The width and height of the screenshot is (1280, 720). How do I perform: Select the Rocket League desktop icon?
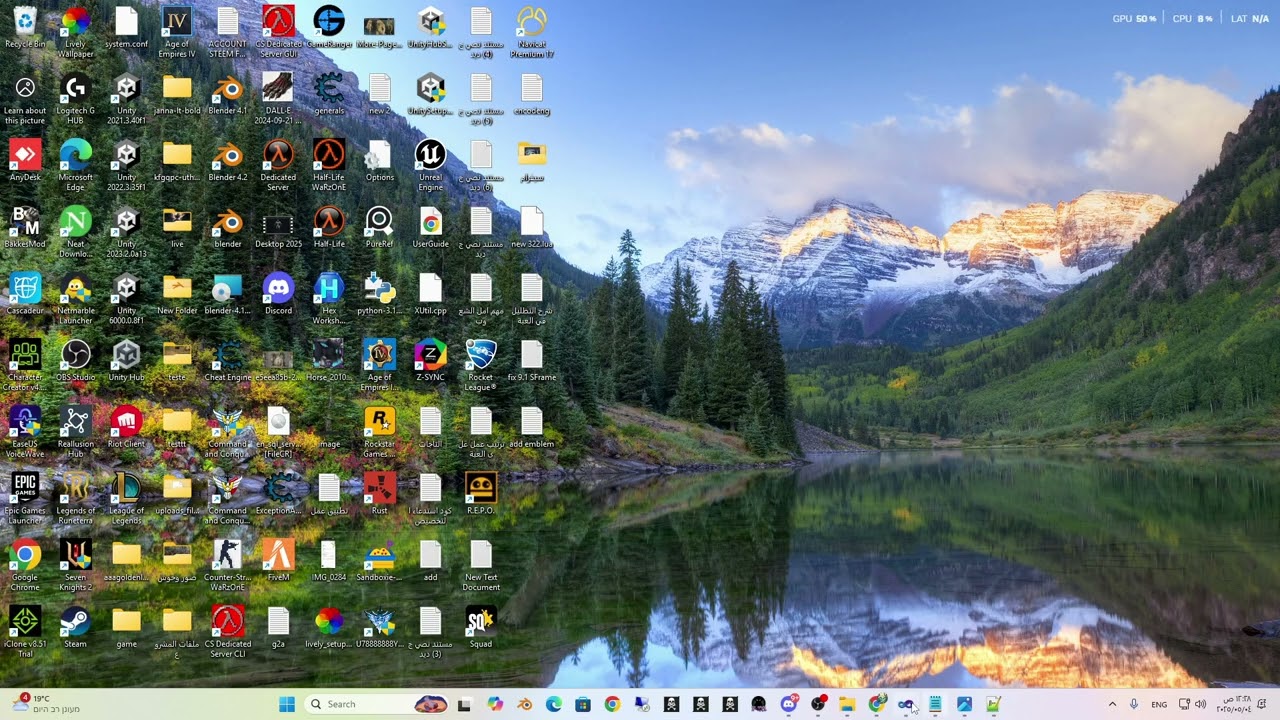pyautogui.click(x=481, y=366)
